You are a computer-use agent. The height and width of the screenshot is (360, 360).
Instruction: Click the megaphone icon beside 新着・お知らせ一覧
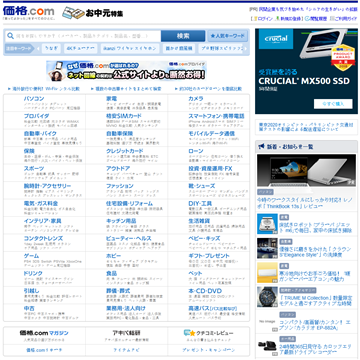click(x=261, y=146)
